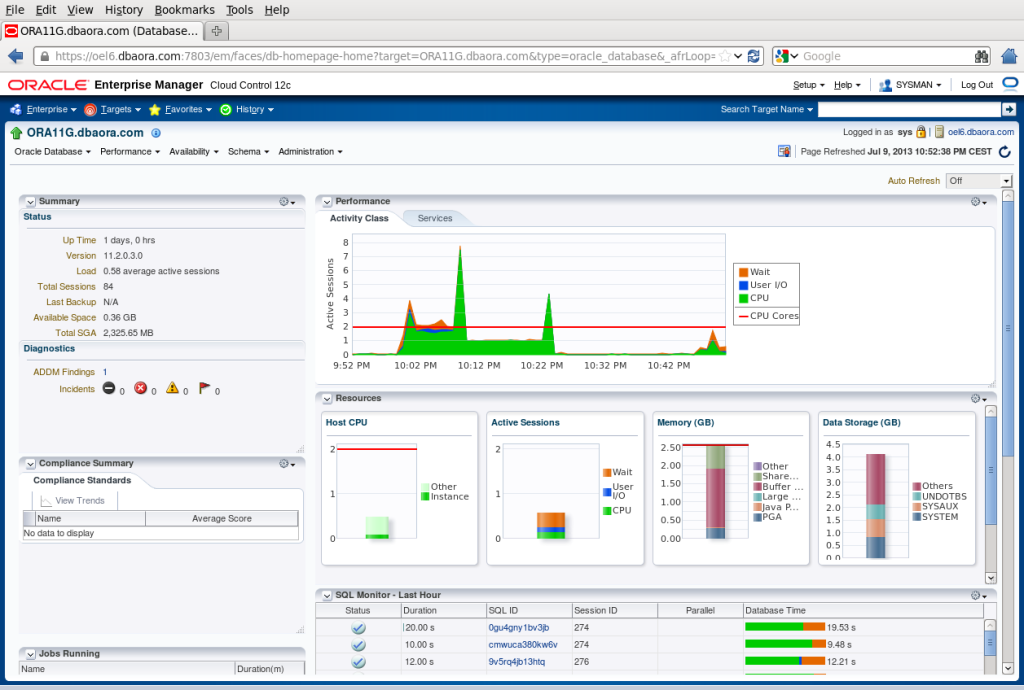Open the browser Bookmarks menu
Screen dimensions: 1024x690
coord(185,10)
